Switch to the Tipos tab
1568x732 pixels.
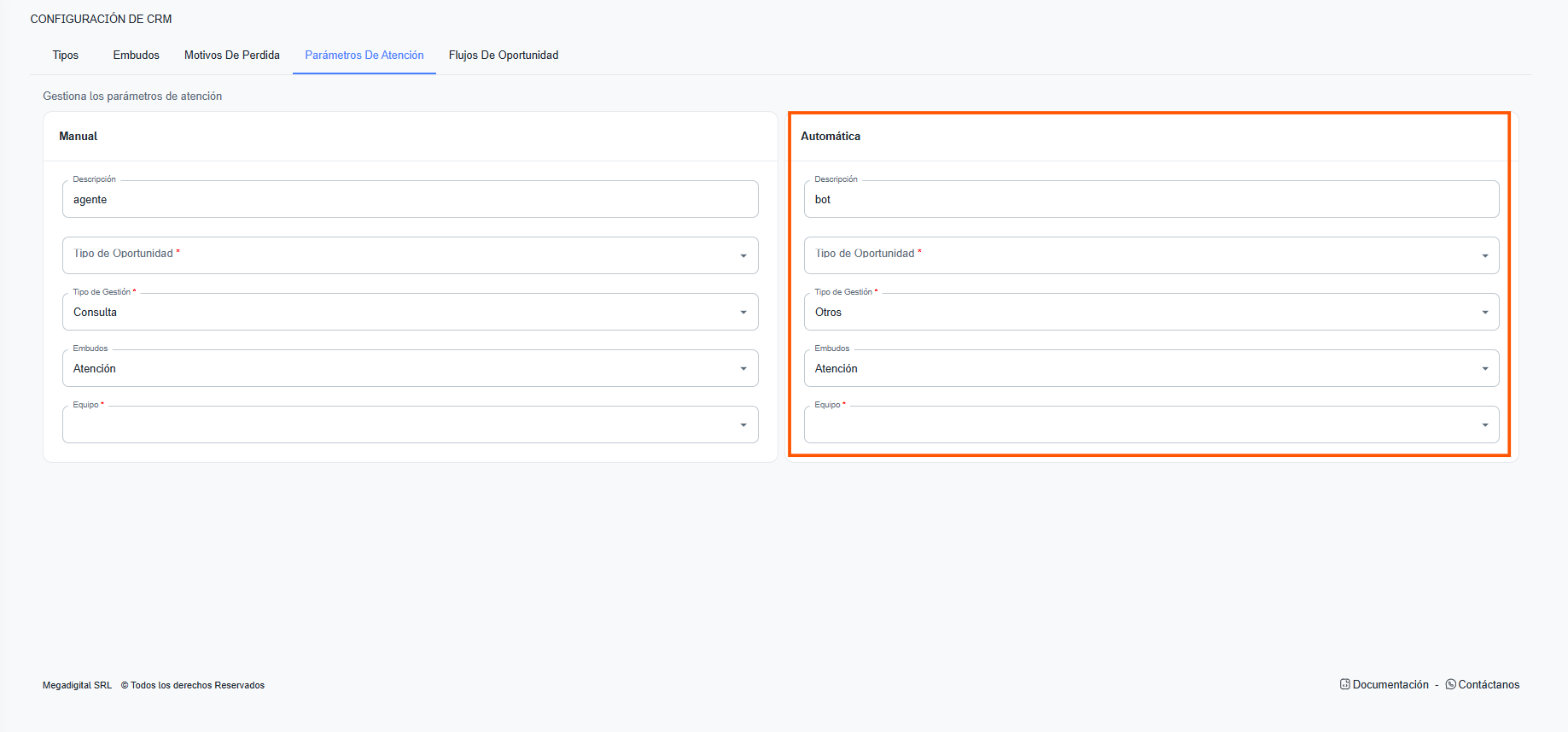pyautogui.click(x=65, y=56)
